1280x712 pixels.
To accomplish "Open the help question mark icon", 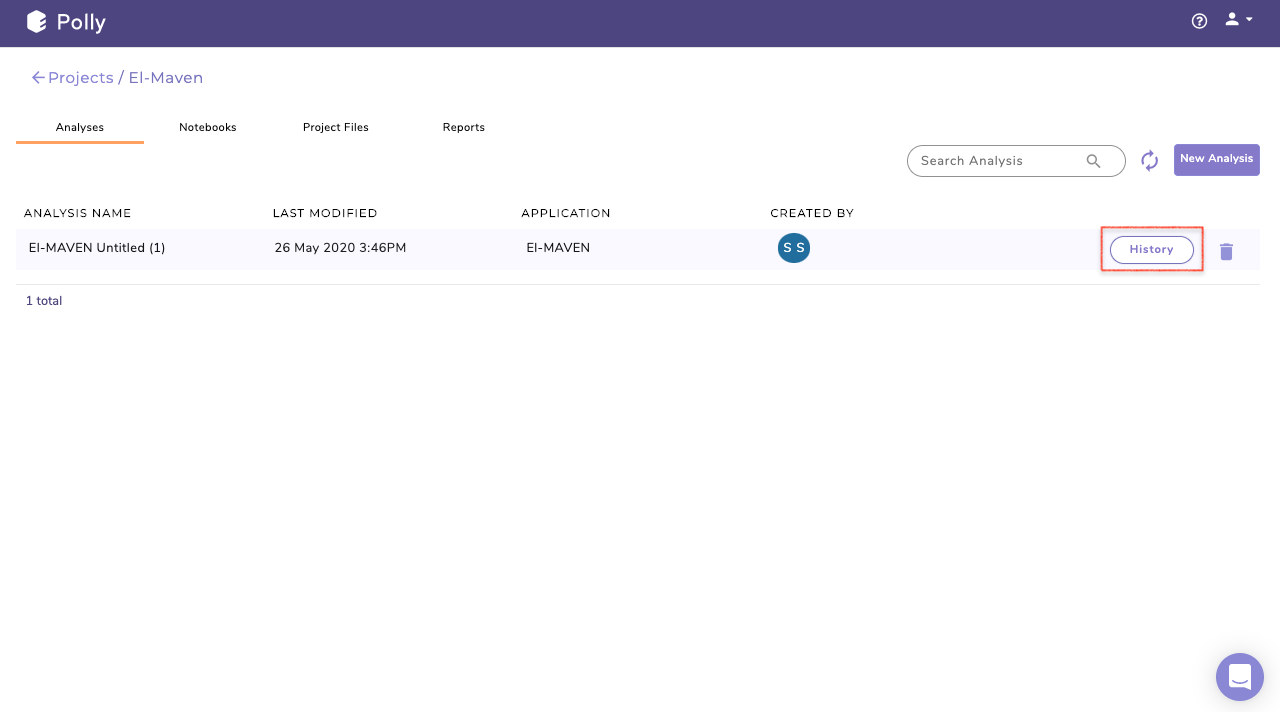I will [1199, 20].
